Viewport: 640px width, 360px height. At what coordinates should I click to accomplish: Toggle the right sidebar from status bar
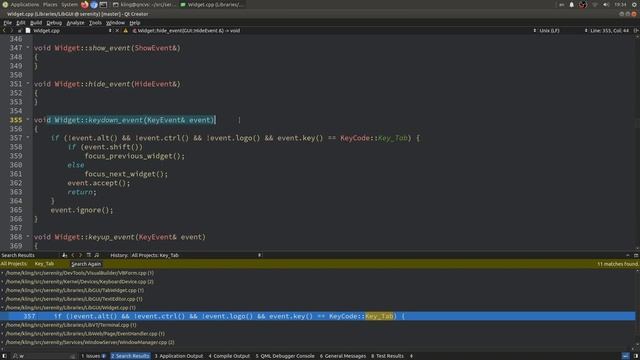click(x=636, y=356)
